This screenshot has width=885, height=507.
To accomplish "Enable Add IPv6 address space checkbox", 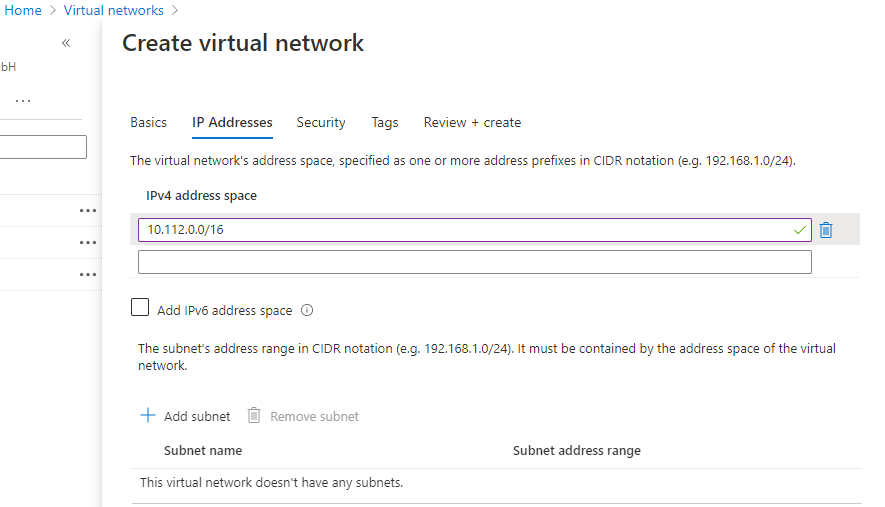I will 140,307.
